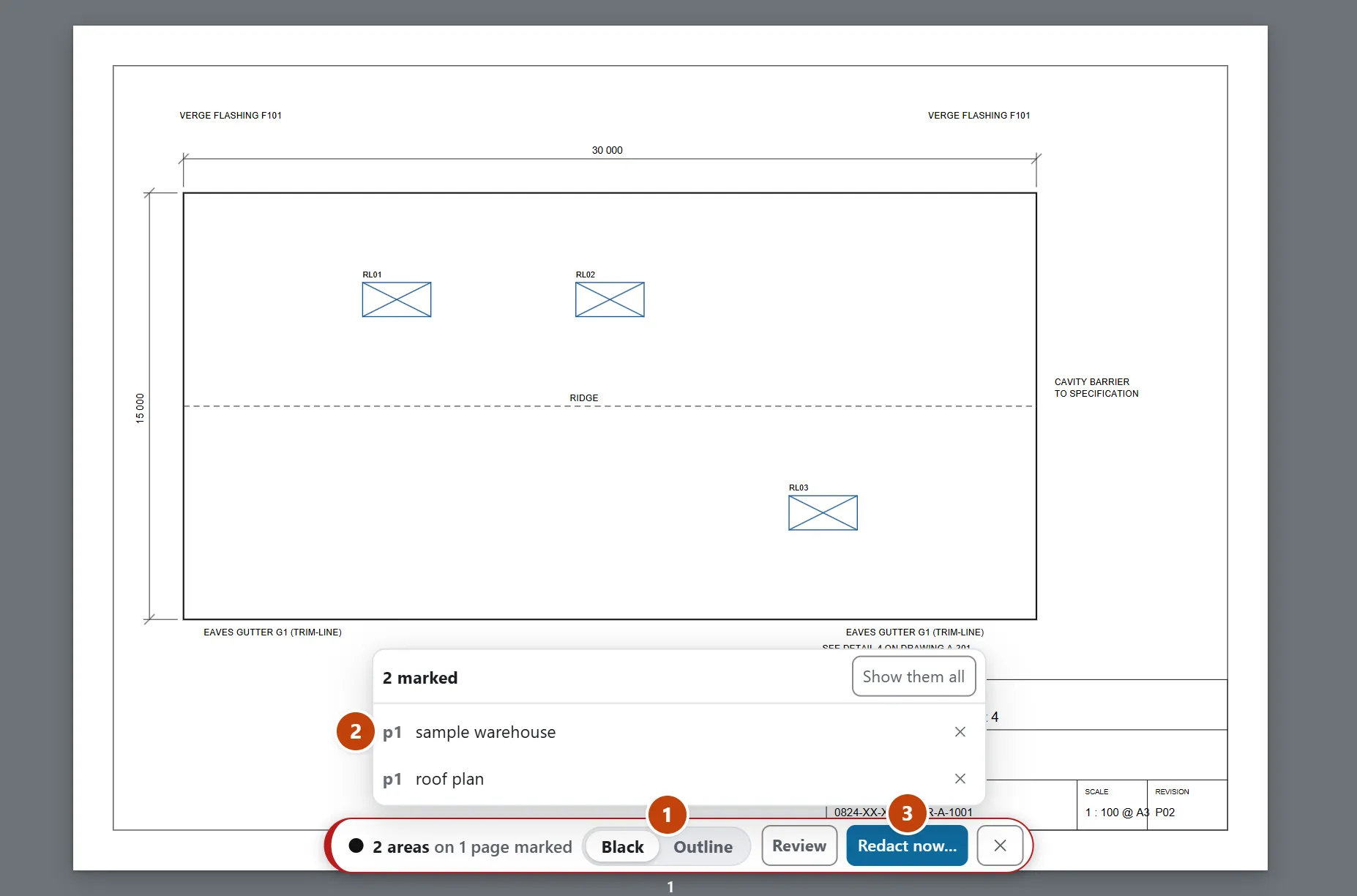Viewport: 1357px width, 896px height.
Task: Click the CAVITY BARRIER TO SPECIFICATION note
Action: pyautogui.click(x=1096, y=388)
